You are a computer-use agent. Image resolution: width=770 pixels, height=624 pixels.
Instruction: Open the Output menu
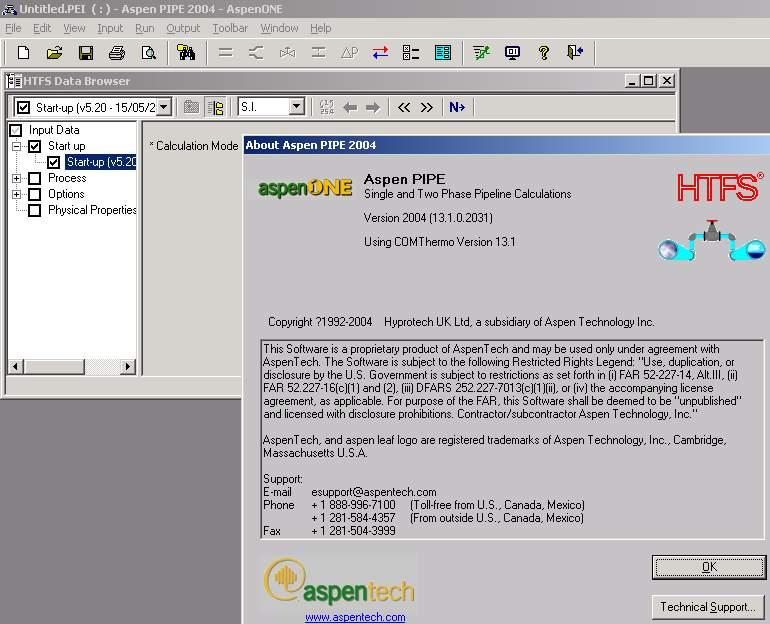(183, 28)
